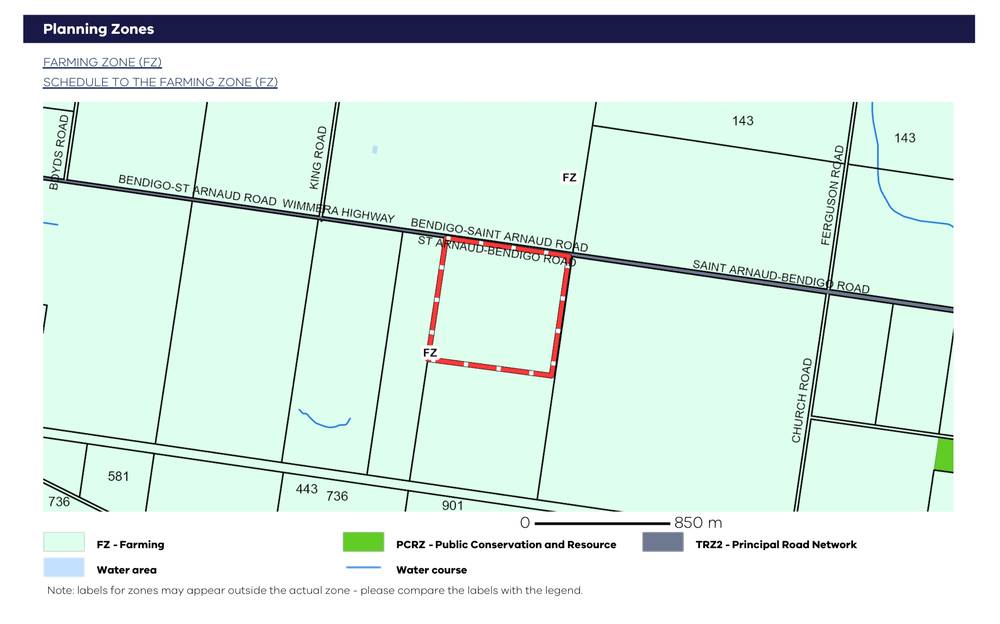Click inside the red-outlined highlighted parcel
1000x624 pixels.
coord(500,310)
